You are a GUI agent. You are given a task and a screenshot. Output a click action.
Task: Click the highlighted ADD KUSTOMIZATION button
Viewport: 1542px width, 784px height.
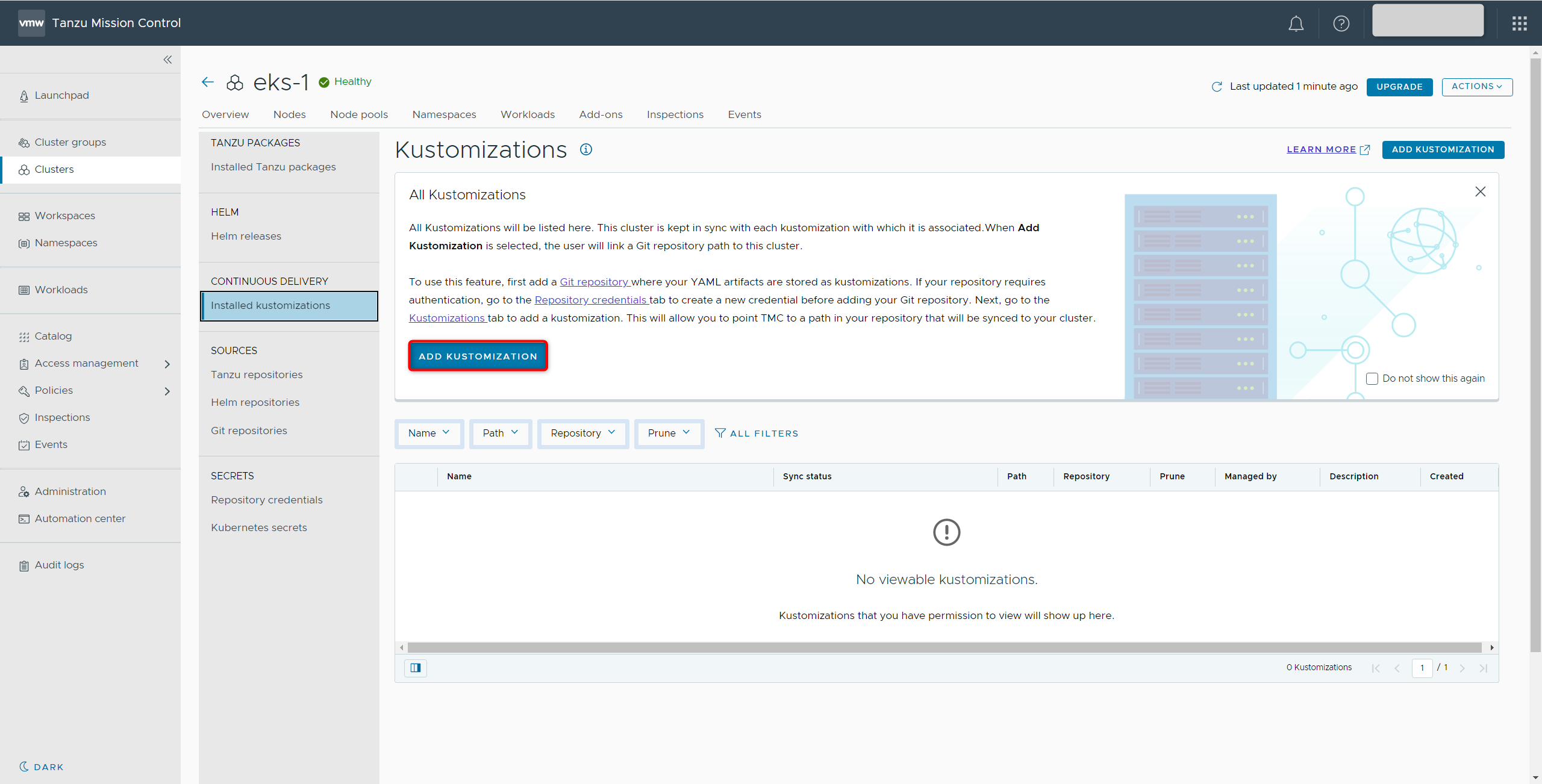(x=478, y=356)
